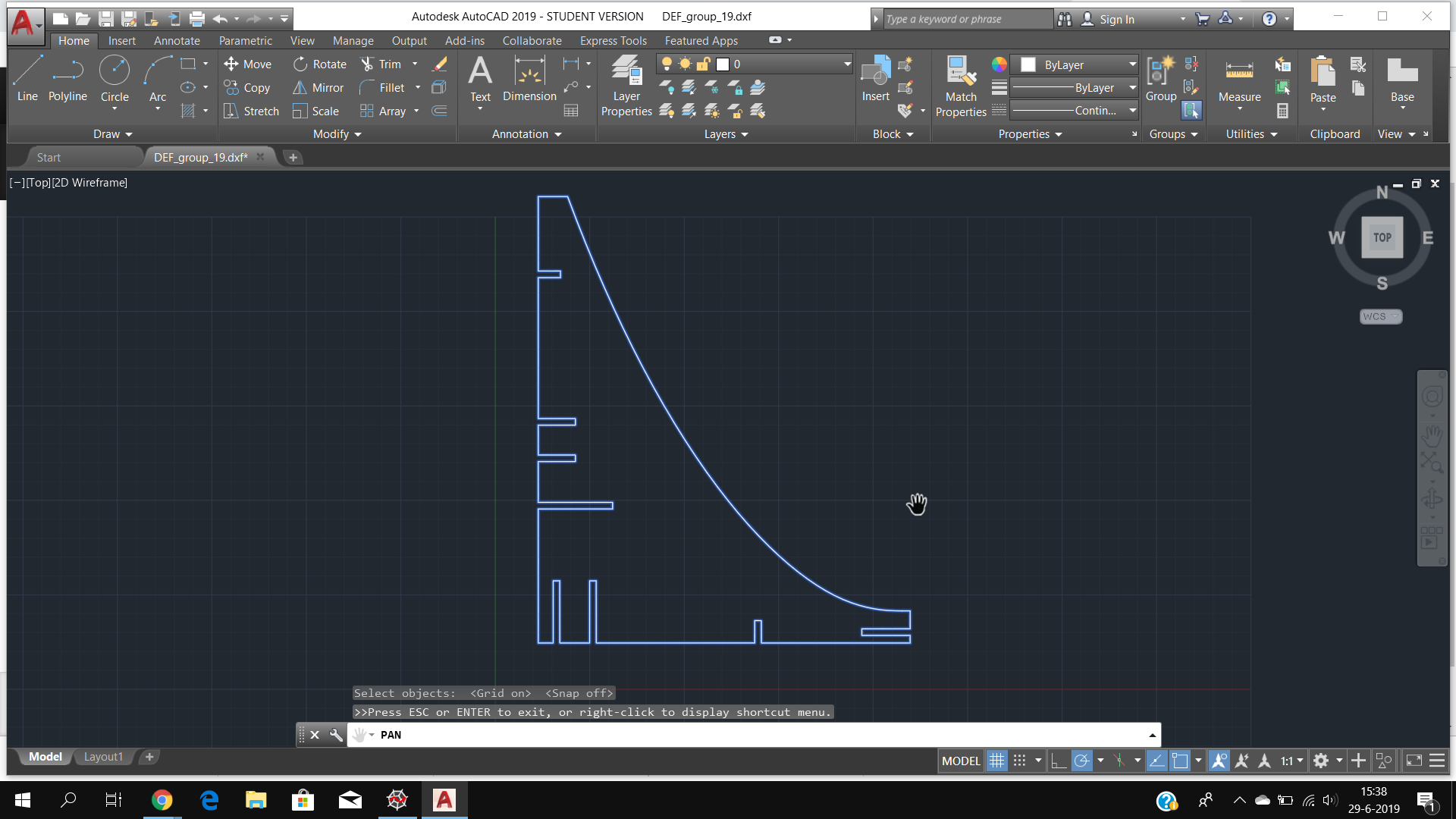Toggle drawing grid display in status bar

(x=997, y=761)
